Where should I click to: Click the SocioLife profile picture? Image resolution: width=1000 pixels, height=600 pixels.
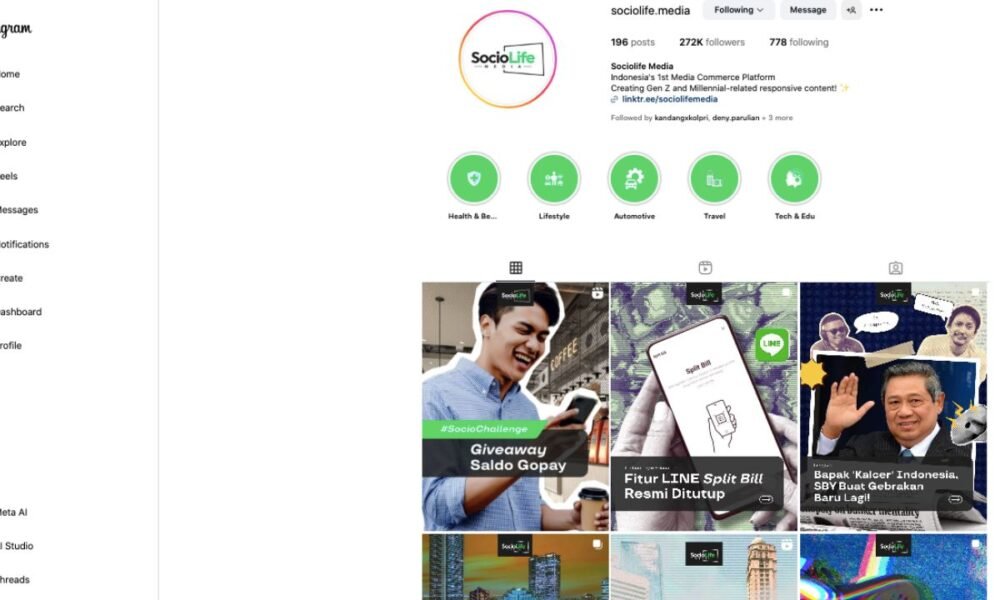click(x=507, y=59)
